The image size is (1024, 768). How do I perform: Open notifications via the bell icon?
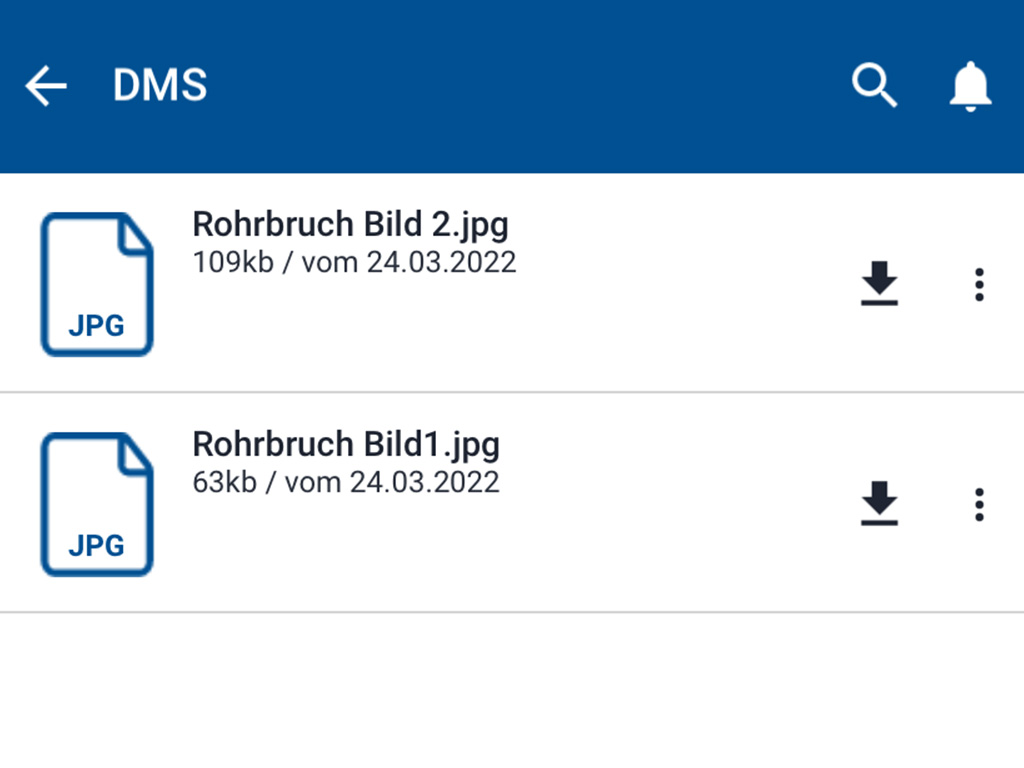[969, 86]
